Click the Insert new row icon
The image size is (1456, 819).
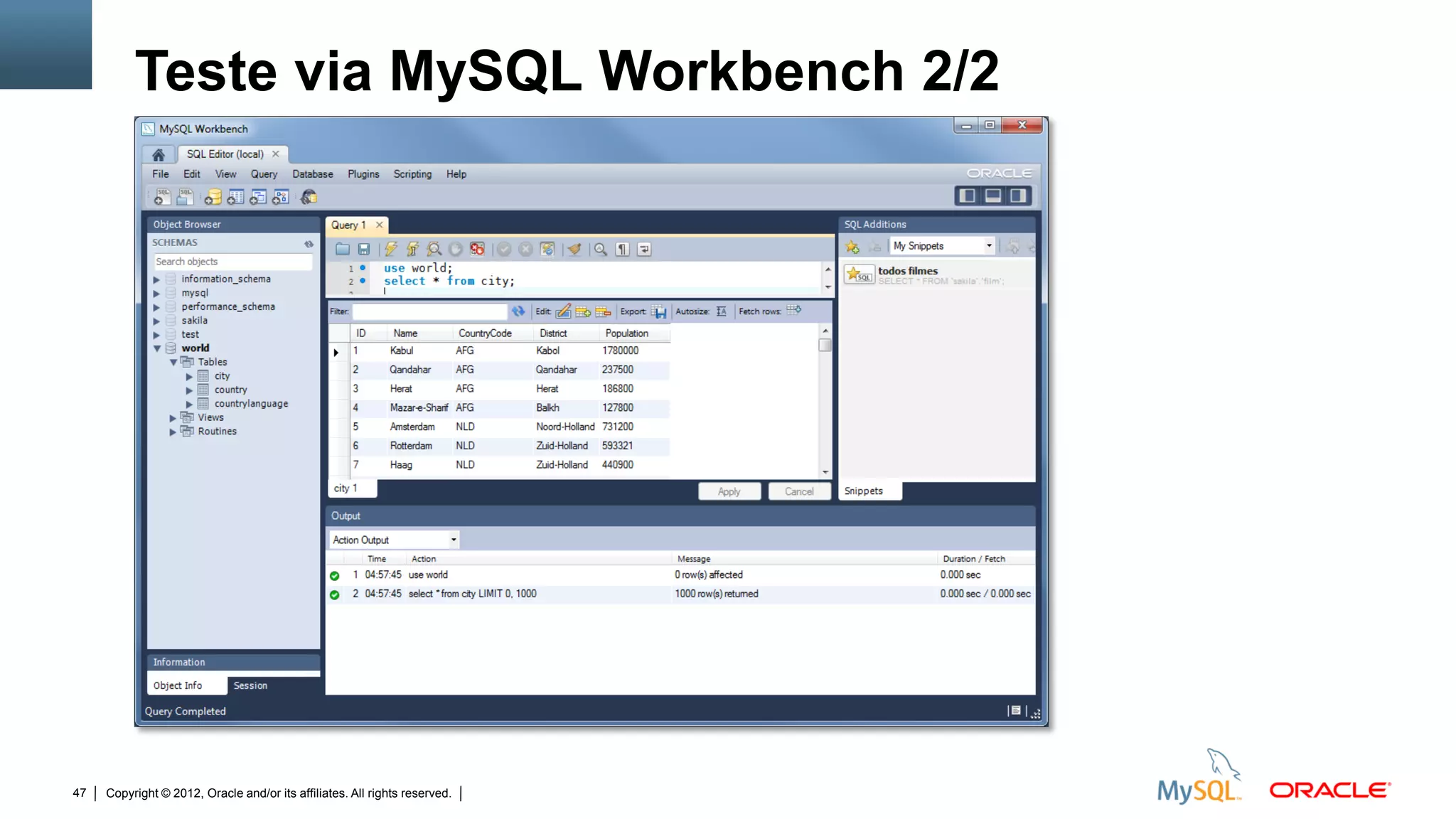[x=583, y=311]
